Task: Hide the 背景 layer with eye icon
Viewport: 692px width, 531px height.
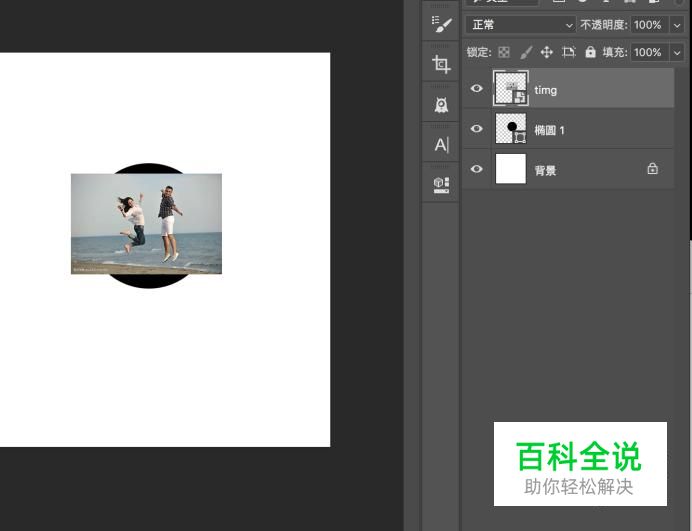Action: pyautogui.click(x=477, y=169)
